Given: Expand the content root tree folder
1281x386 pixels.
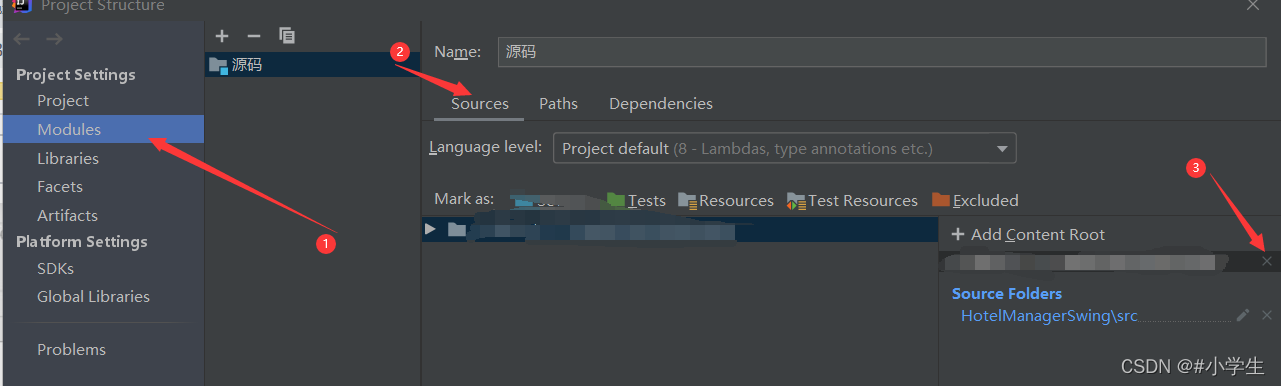Looking at the screenshot, I should pos(430,230).
